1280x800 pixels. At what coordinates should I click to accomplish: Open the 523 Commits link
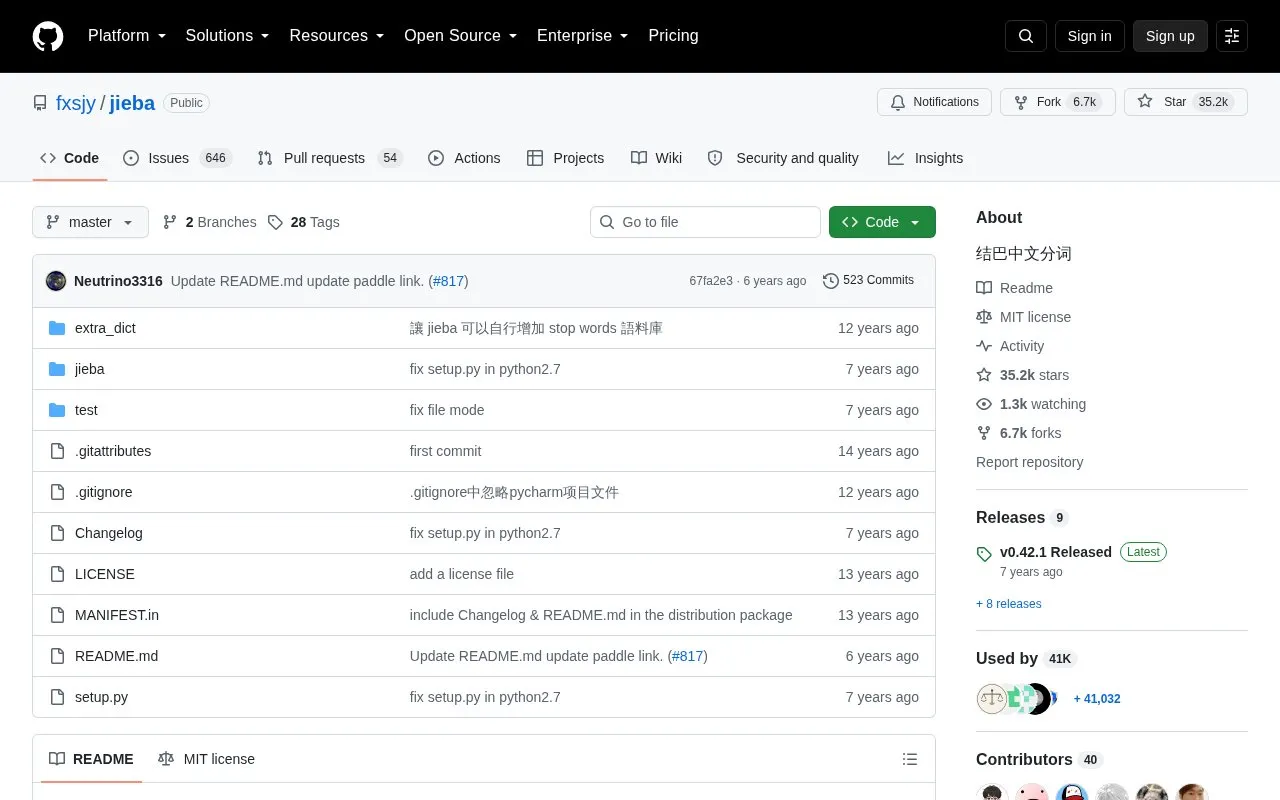pos(868,281)
